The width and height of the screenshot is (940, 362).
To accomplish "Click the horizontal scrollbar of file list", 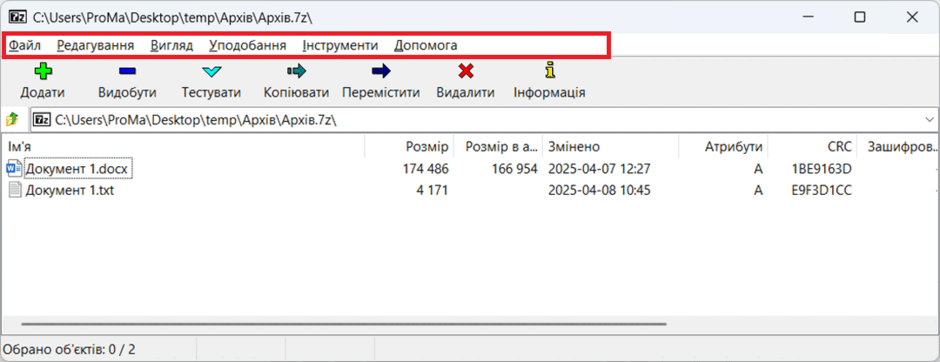I will pos(344,324).
